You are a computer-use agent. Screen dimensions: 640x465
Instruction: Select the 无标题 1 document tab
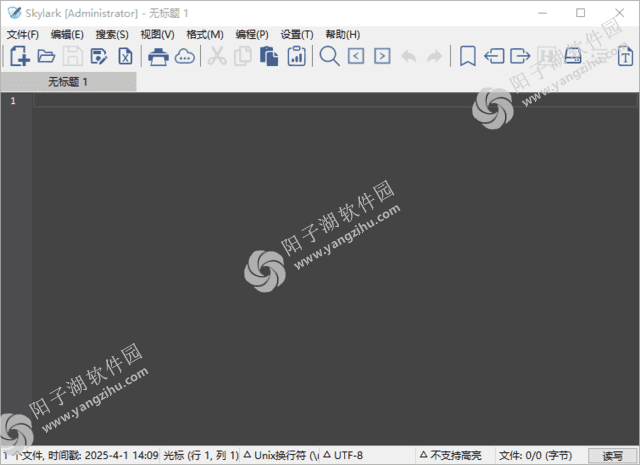coord(68,82)
